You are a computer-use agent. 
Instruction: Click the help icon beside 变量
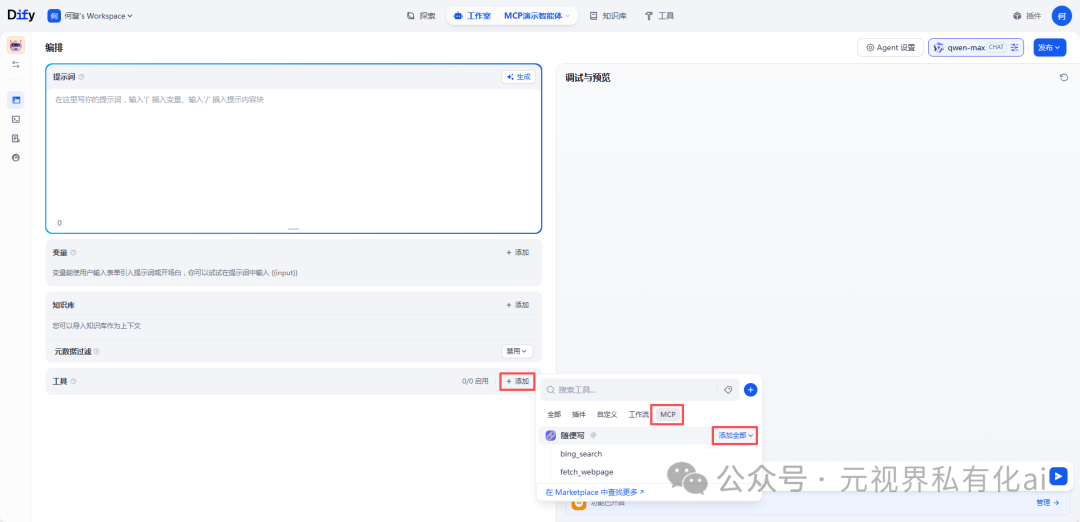coord(74,253)
